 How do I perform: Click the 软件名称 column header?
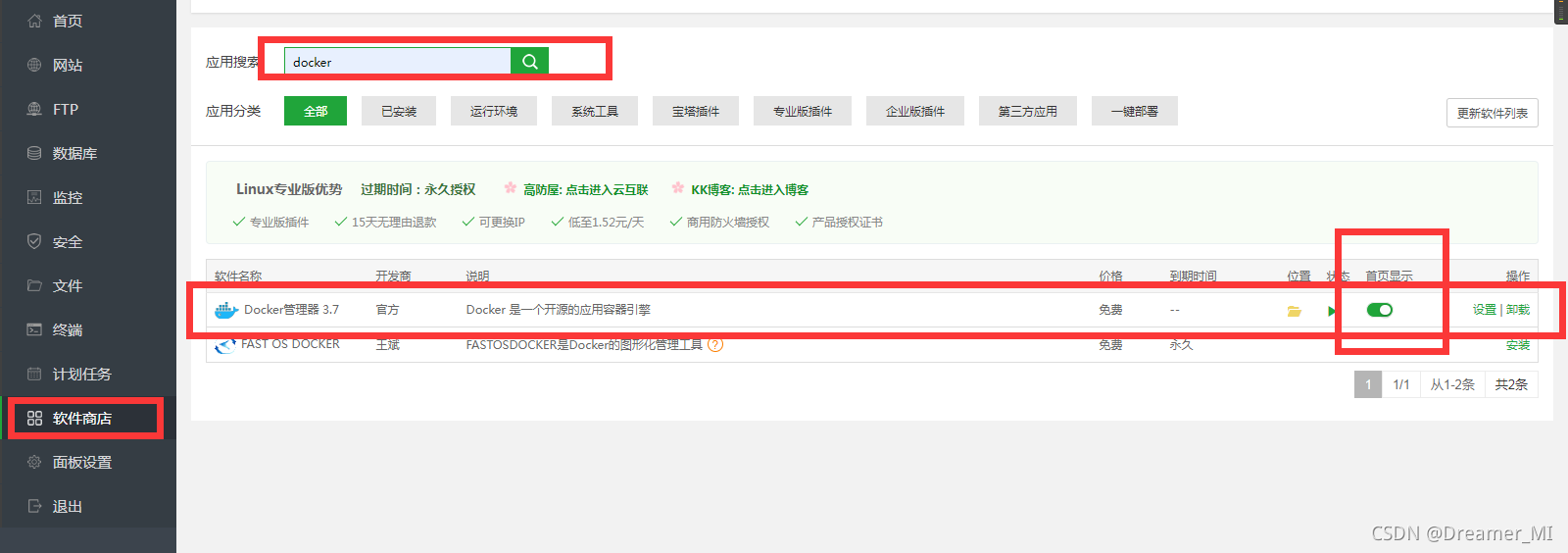click(238, 276)
